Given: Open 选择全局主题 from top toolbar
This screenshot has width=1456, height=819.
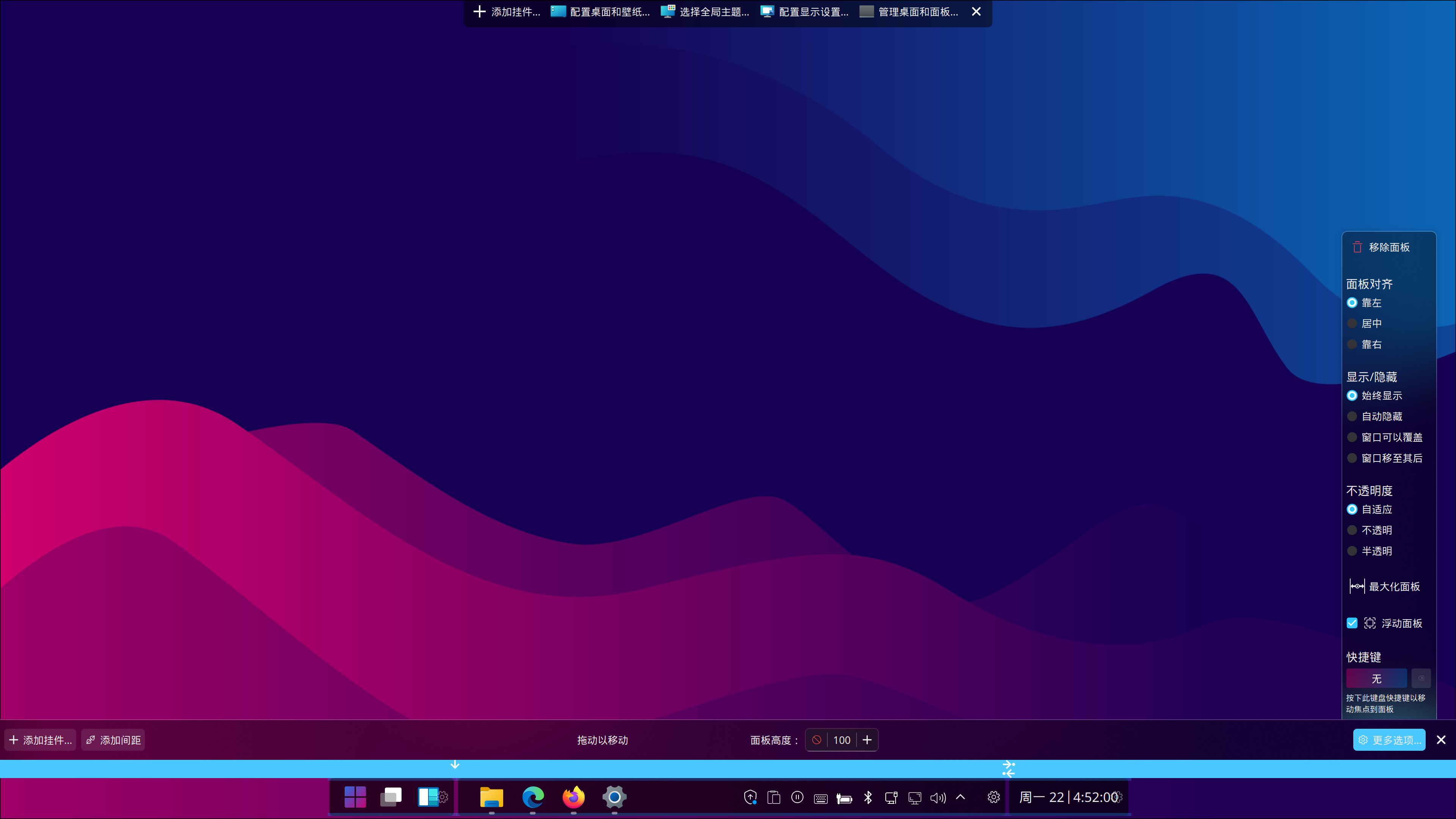Looking at the screenshot, I should (705, 12).
